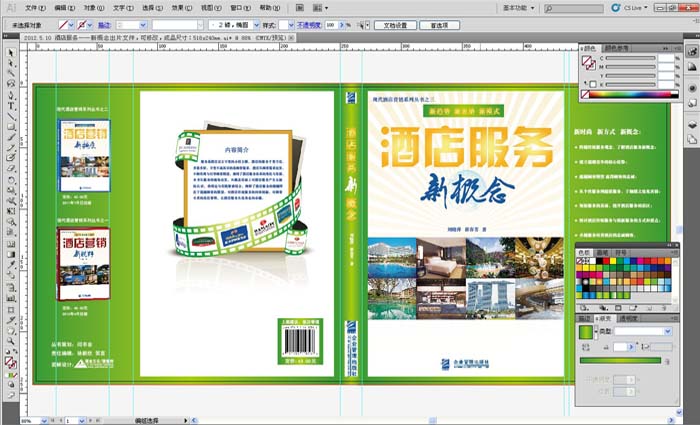Click the 不透明度 opacity link

[309, 25]
